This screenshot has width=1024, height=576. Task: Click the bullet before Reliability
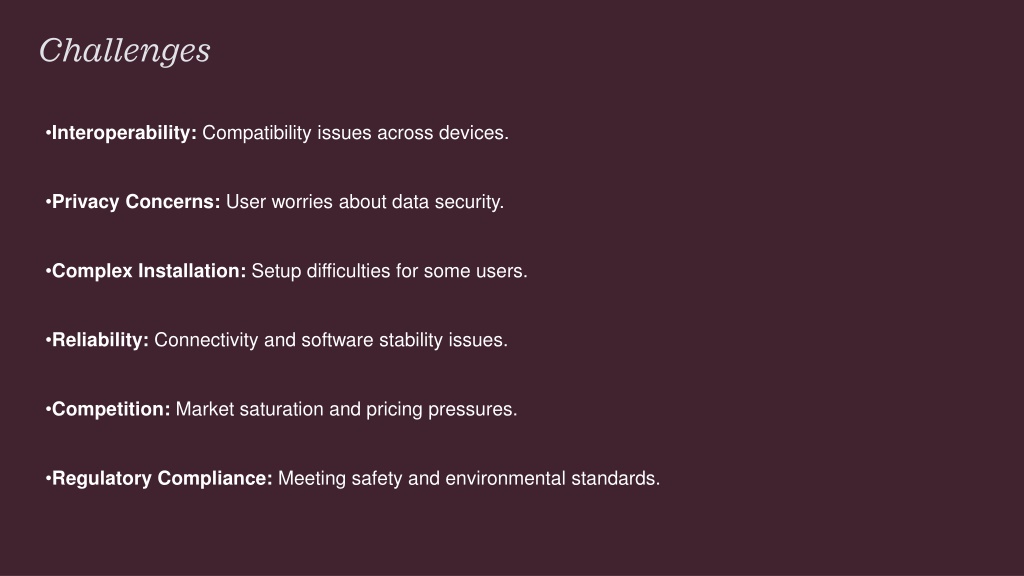[48, 340]
